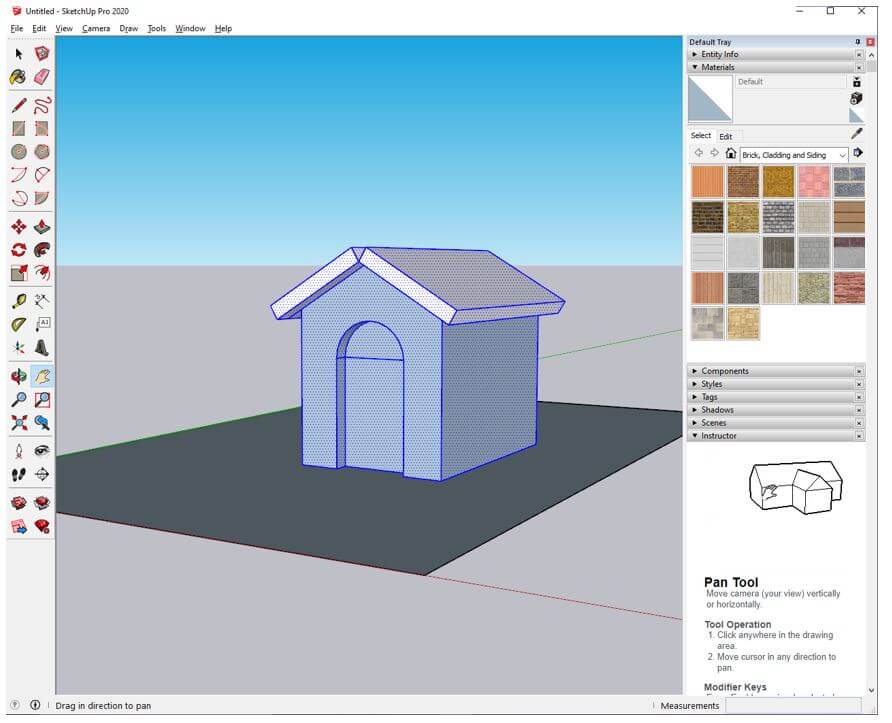Select the Text label tool
This screenshot has width=892, height=723.
pos(42,325)
